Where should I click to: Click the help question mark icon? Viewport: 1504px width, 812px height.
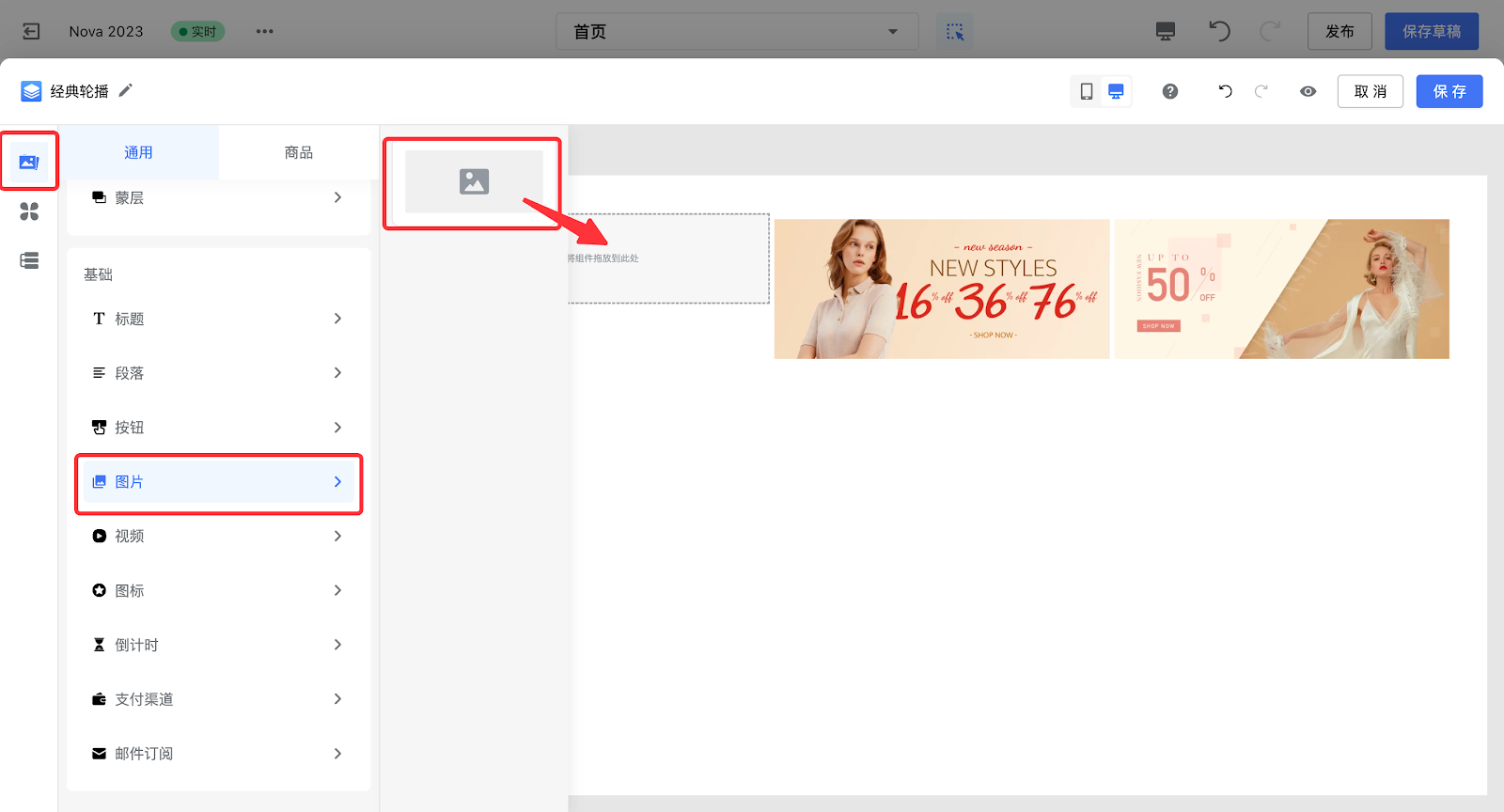(1169, 91)
